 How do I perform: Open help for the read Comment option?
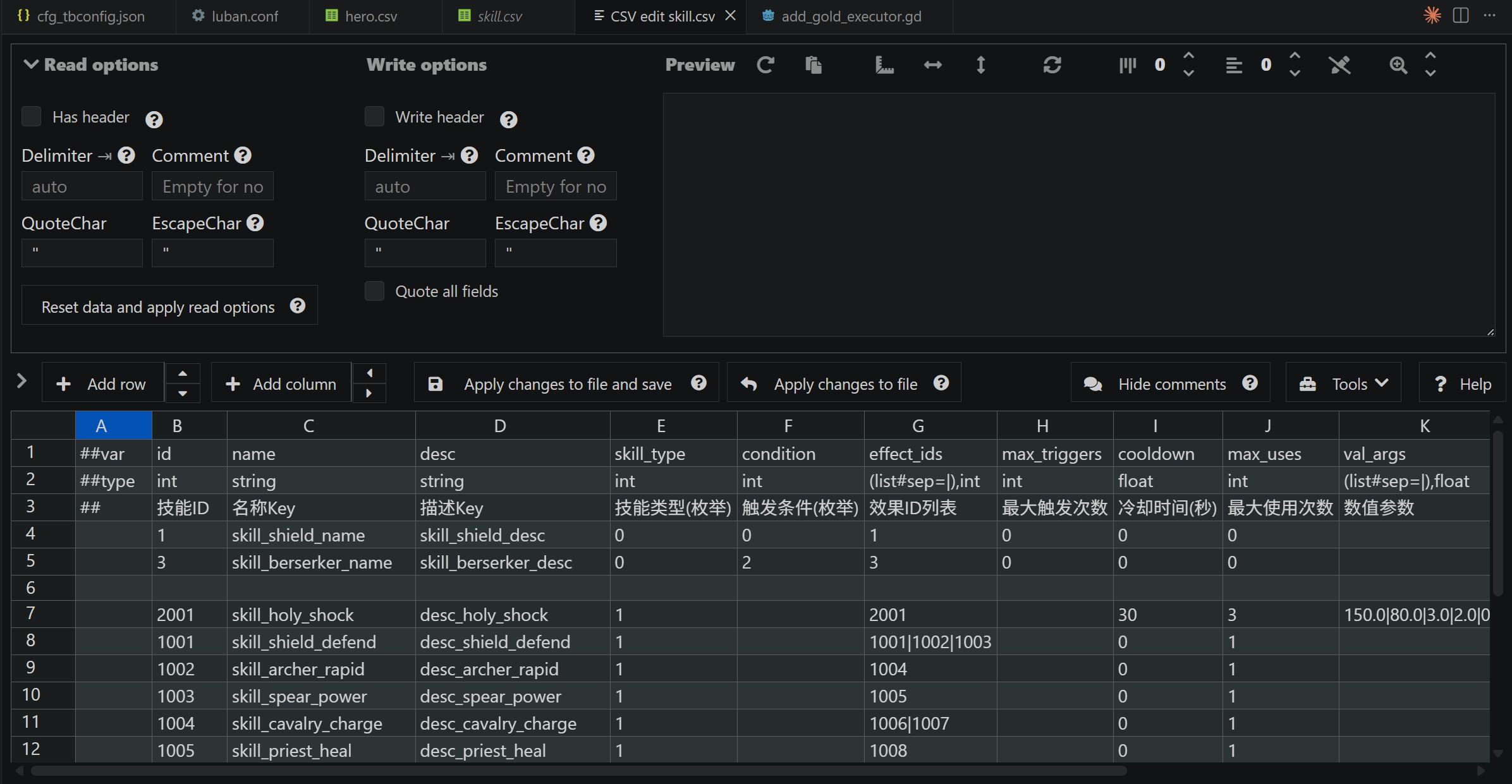[243, 155]
